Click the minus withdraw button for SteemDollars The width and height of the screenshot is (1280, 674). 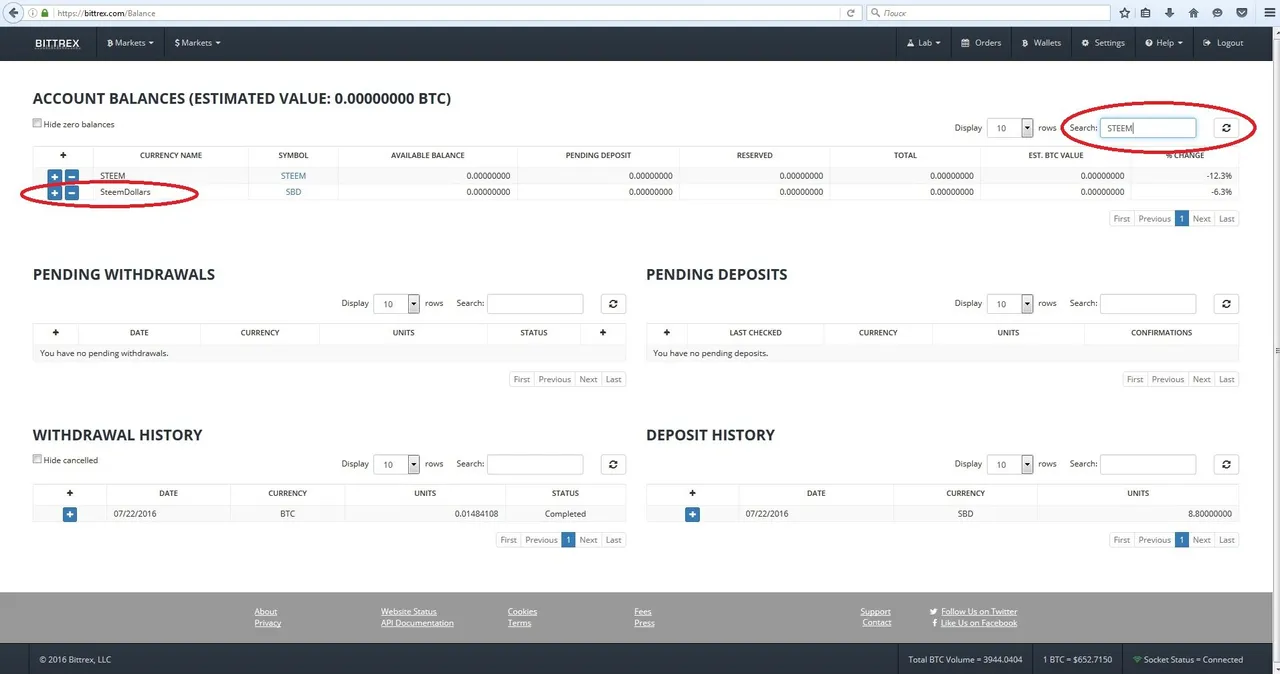click(x=72, y=193)
